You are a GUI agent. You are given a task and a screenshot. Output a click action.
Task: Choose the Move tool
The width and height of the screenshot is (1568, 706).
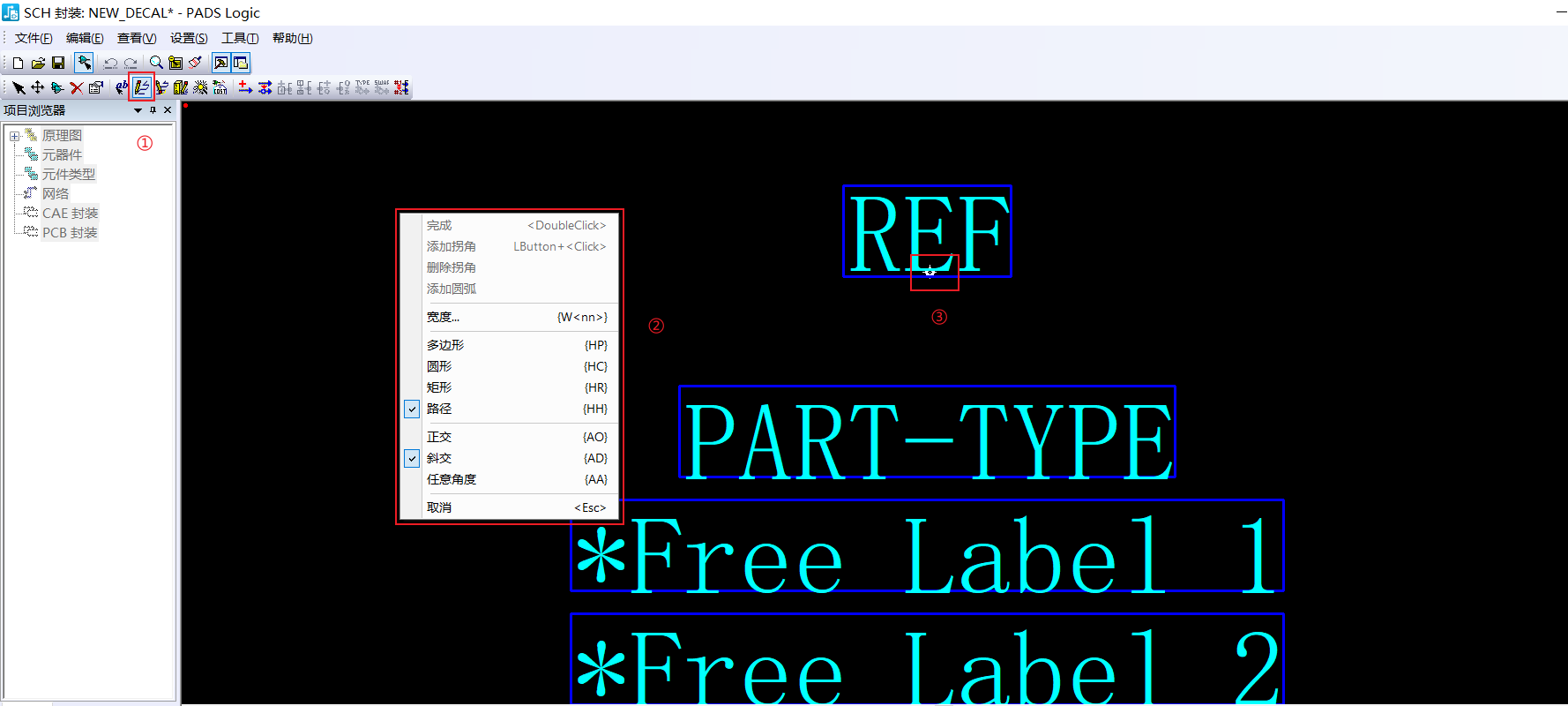click(38, 87)
